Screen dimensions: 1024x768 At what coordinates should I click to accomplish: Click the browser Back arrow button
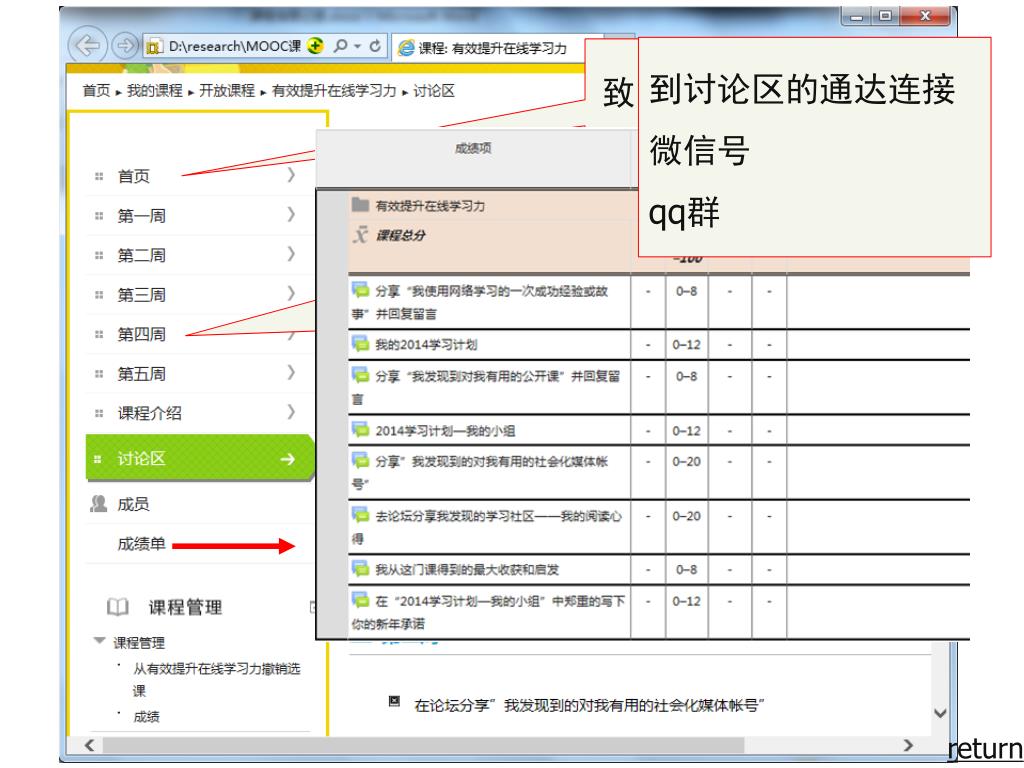(x=88, y=46)
